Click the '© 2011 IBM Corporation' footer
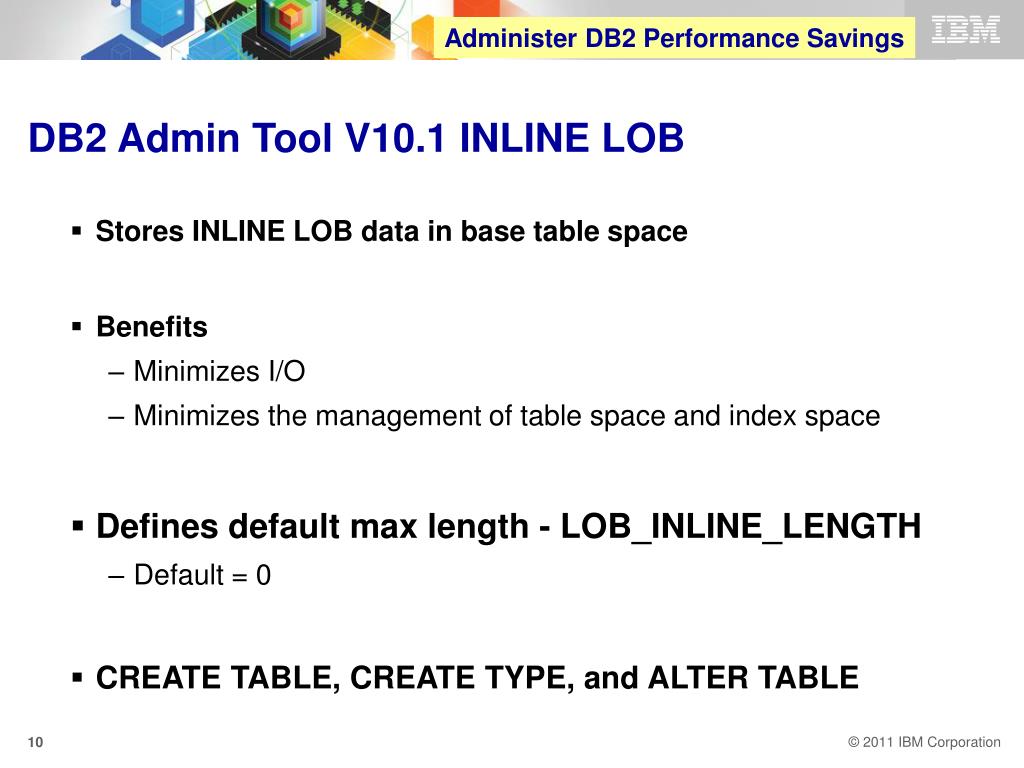Screen dimensions: 1024x768 [x=924, y=742]
